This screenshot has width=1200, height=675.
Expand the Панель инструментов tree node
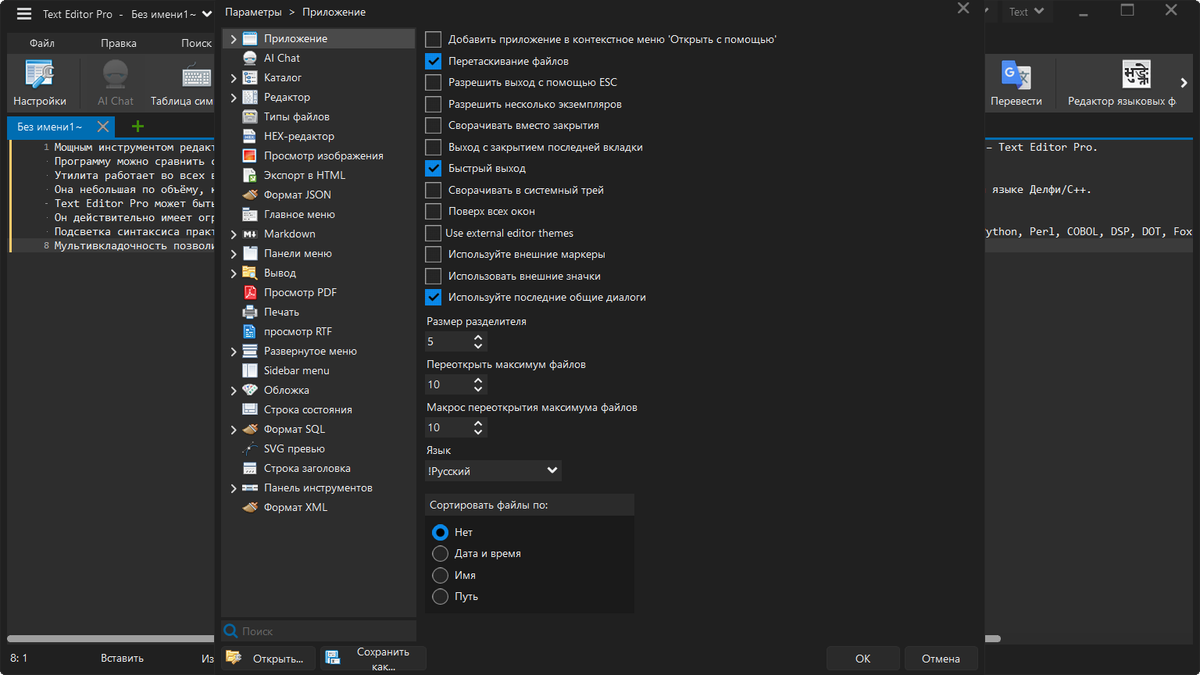233,488
